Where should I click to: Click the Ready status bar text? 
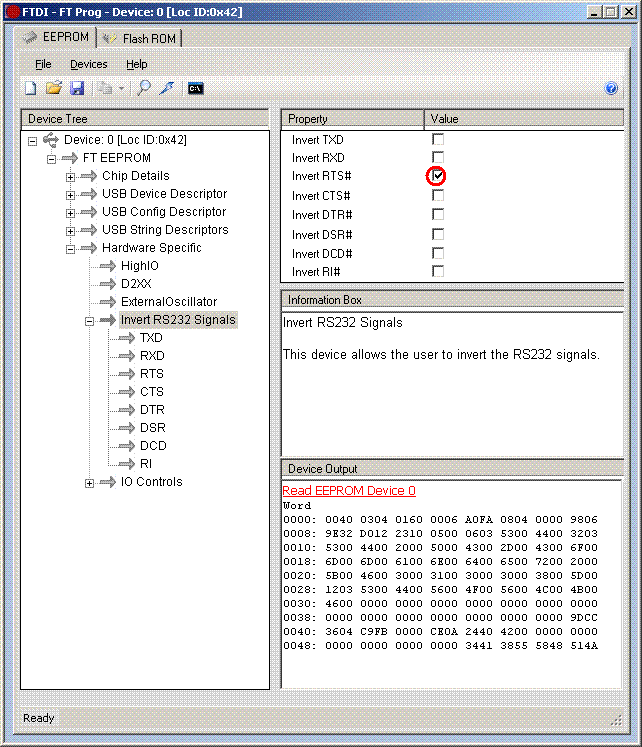click(x=39, y=718)
